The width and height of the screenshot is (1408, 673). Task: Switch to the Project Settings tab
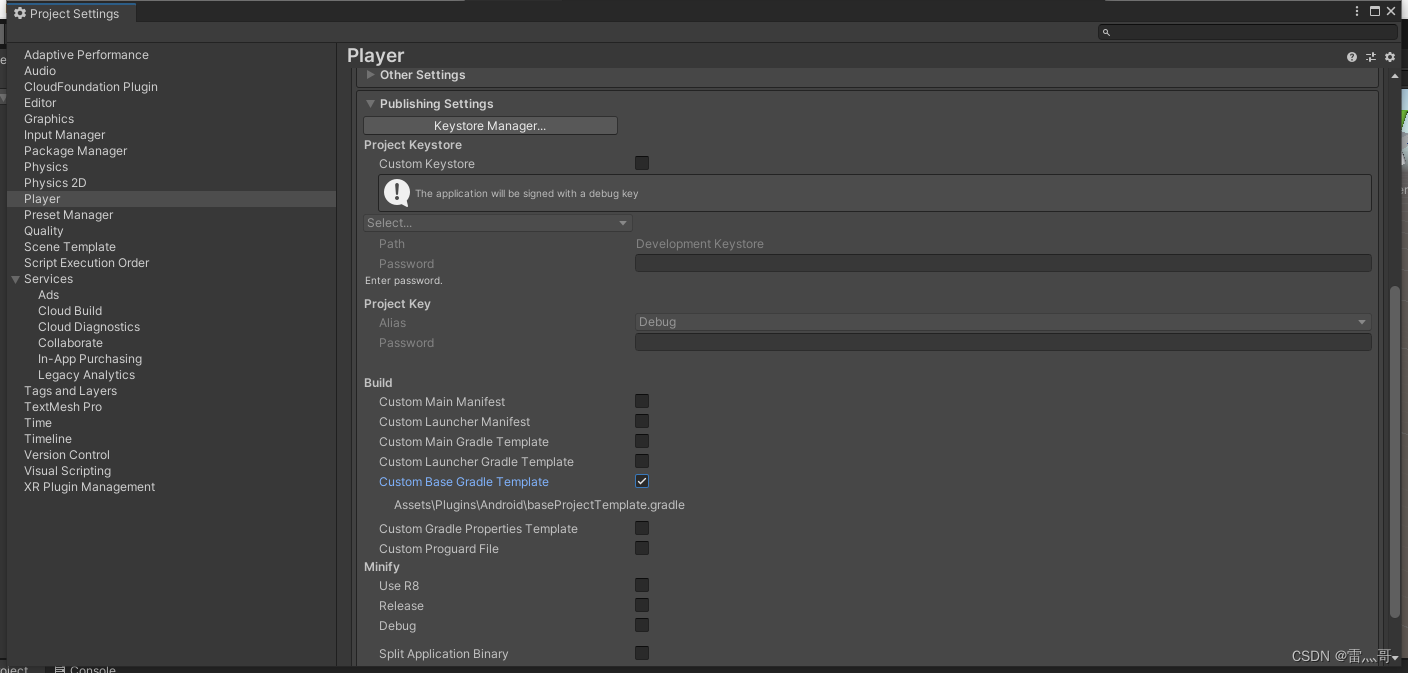[x=70, y=13]
